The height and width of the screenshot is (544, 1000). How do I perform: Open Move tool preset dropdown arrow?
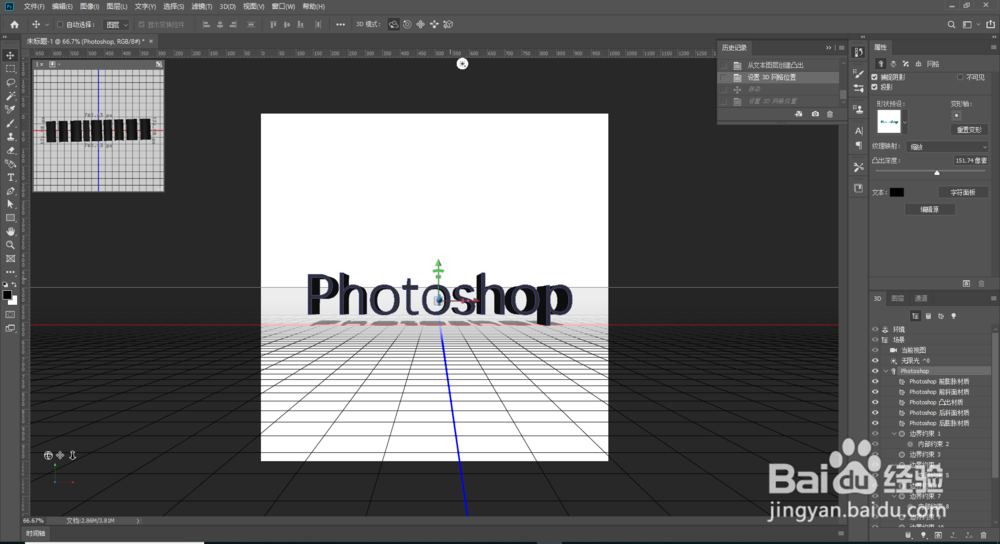pyautogui.click(x=47, y=24)
